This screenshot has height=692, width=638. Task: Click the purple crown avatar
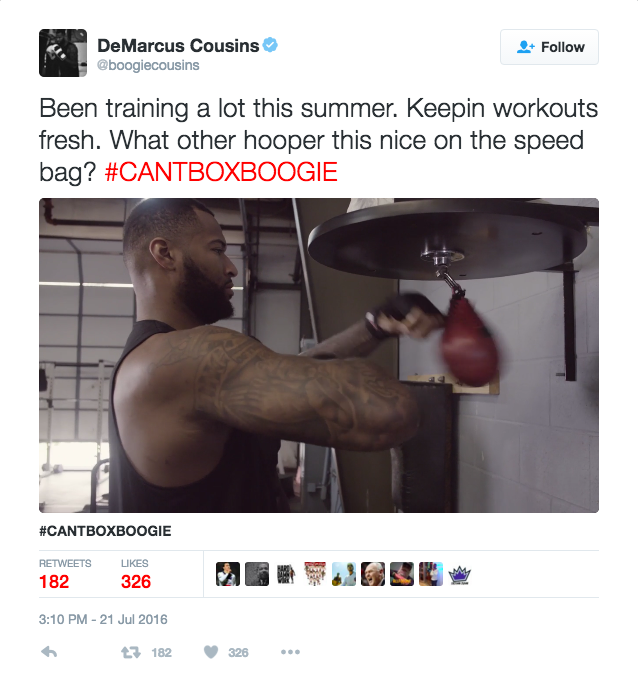pyautogui.click(x=459, y=574)
